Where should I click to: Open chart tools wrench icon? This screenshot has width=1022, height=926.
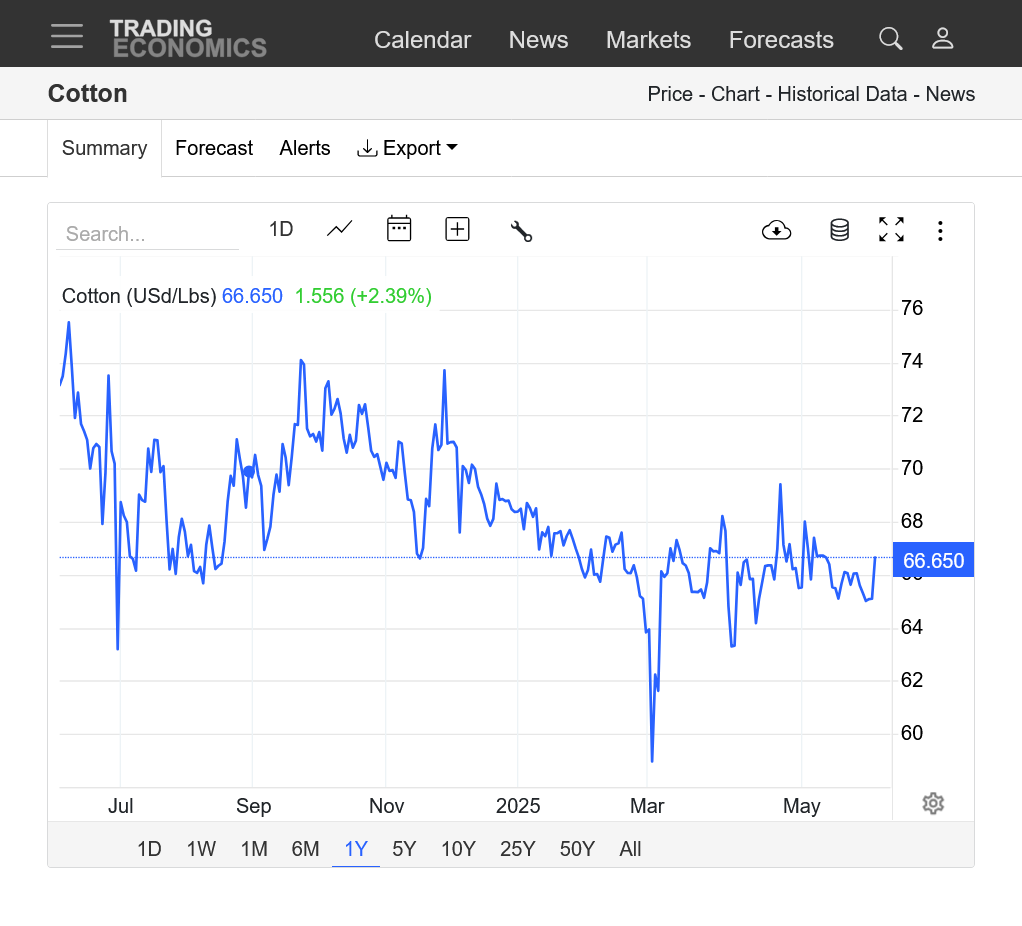coord(521,231)
